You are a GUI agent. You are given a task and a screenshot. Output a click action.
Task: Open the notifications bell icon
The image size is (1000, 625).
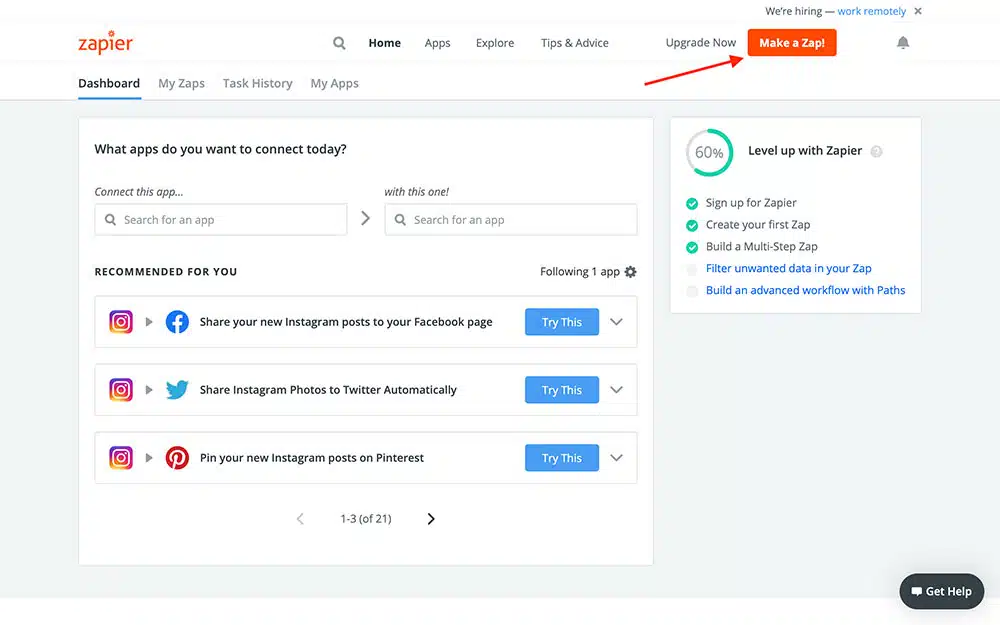(903, 43)
